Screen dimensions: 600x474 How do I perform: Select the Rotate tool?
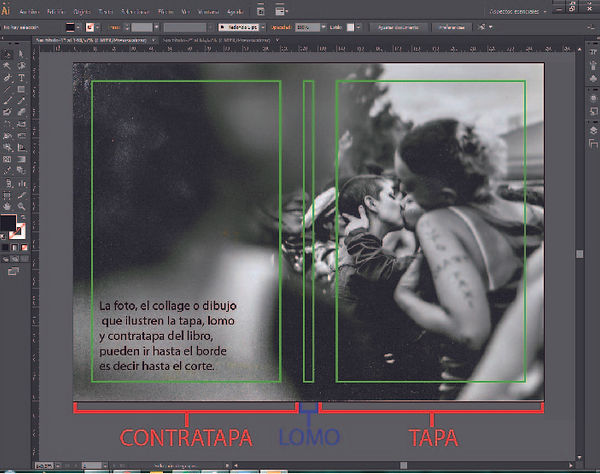click(7, 124)
